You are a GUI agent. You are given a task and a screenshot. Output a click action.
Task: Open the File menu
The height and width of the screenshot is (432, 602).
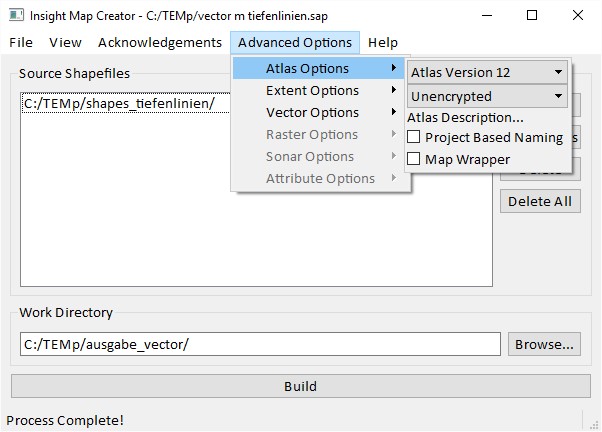click(21, 42)
